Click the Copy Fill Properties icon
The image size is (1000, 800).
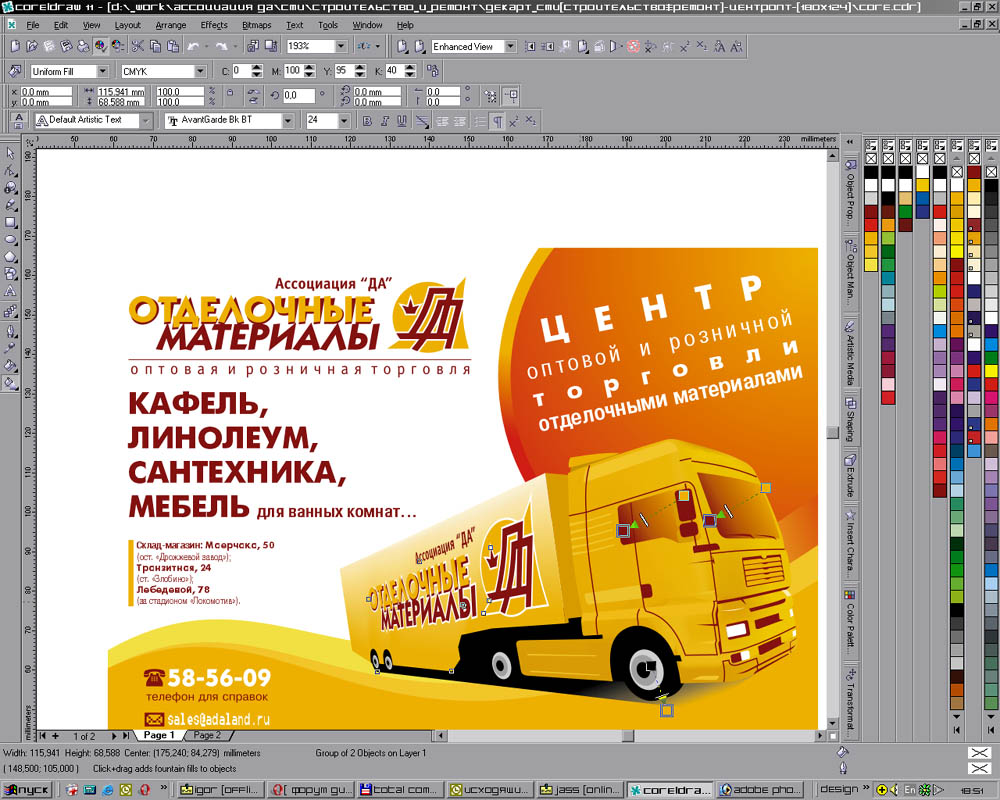[x=433, y=71]
